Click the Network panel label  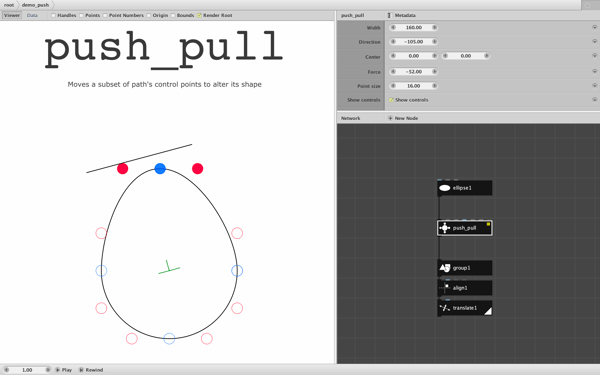[351, 118]
